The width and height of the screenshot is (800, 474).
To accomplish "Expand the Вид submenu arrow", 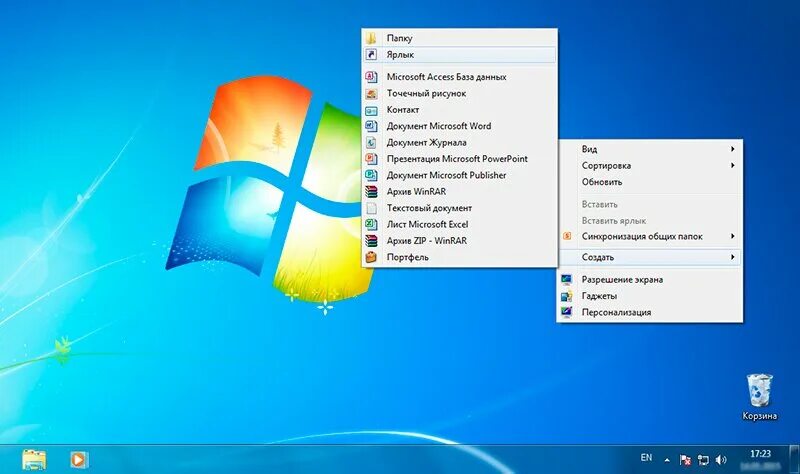I will (x=732, y=149).
